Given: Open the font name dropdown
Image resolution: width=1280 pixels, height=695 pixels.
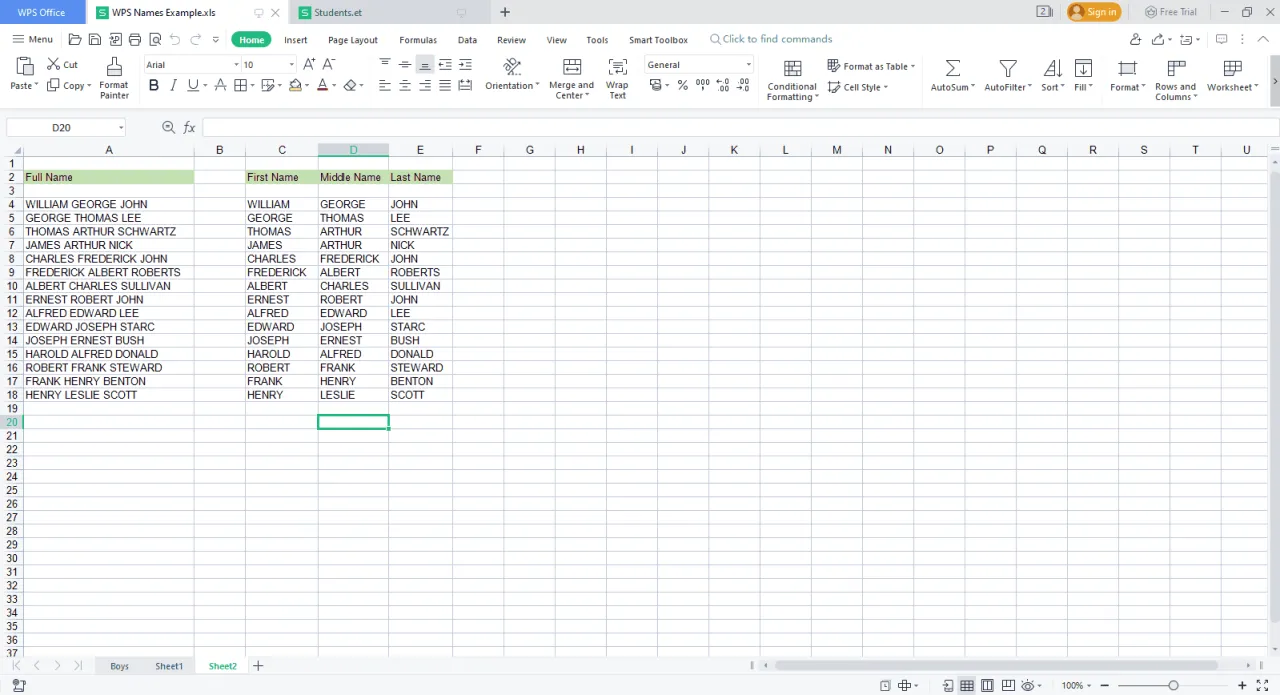Looking at the screenshot, I should click(x=236, y=64).
